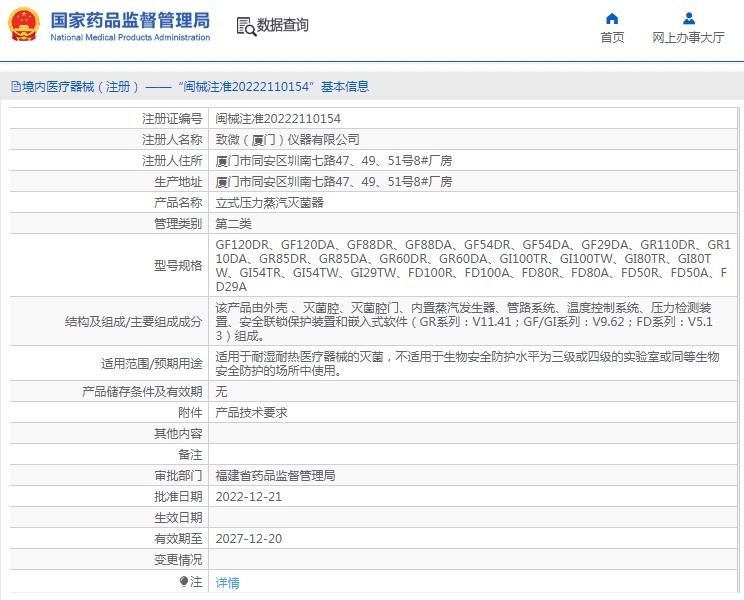Image resolution: width=744 pixels, height=600 pixels.
Task: Click the 首页 home icon
Action: coord(612,18)
